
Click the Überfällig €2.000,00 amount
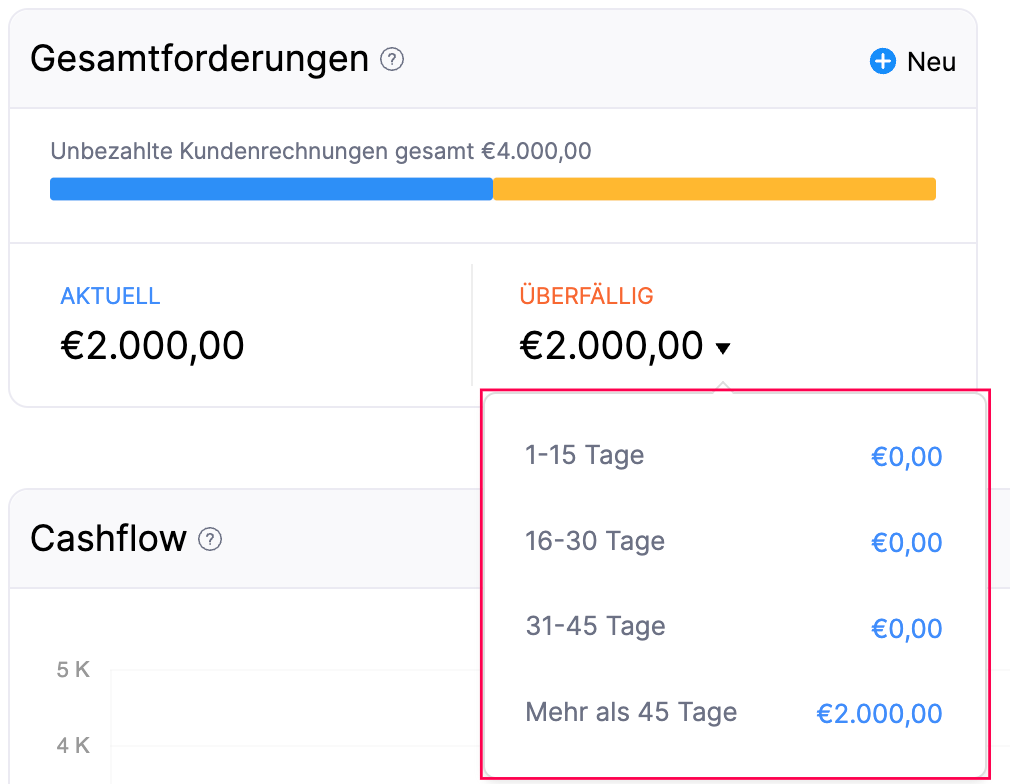(611, 346)
